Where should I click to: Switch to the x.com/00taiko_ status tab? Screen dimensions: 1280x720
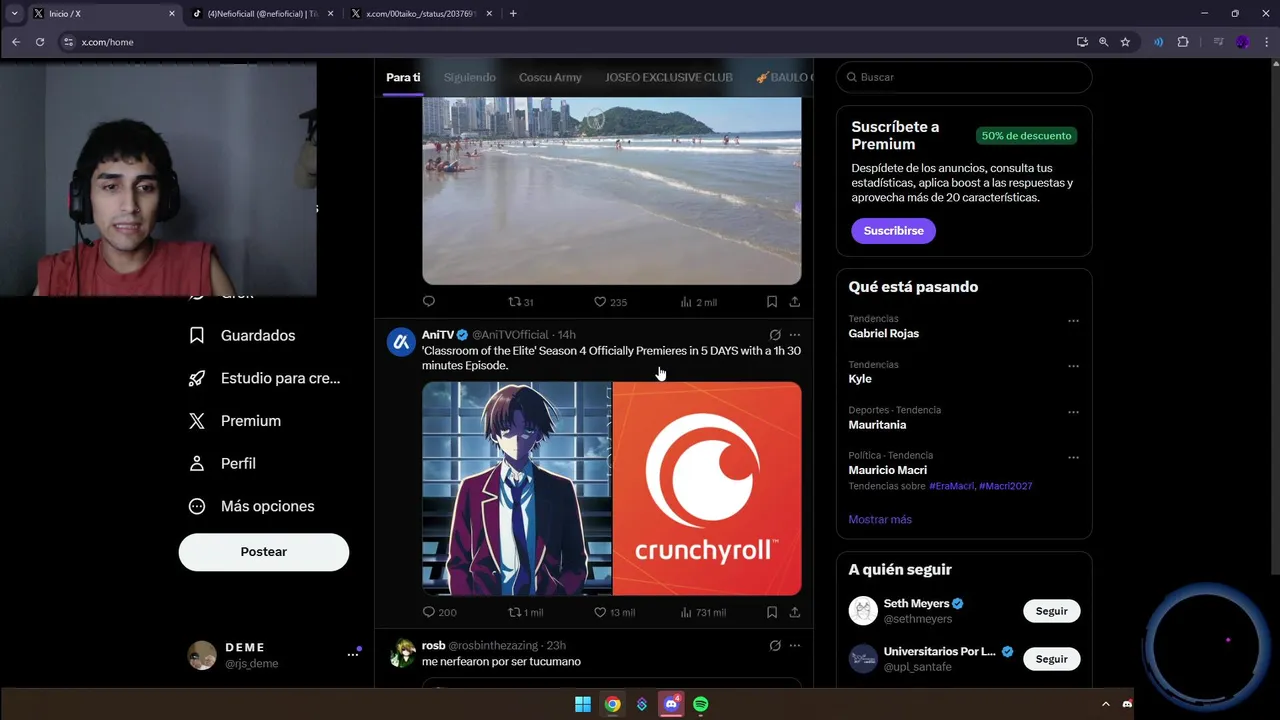[421, 14]
